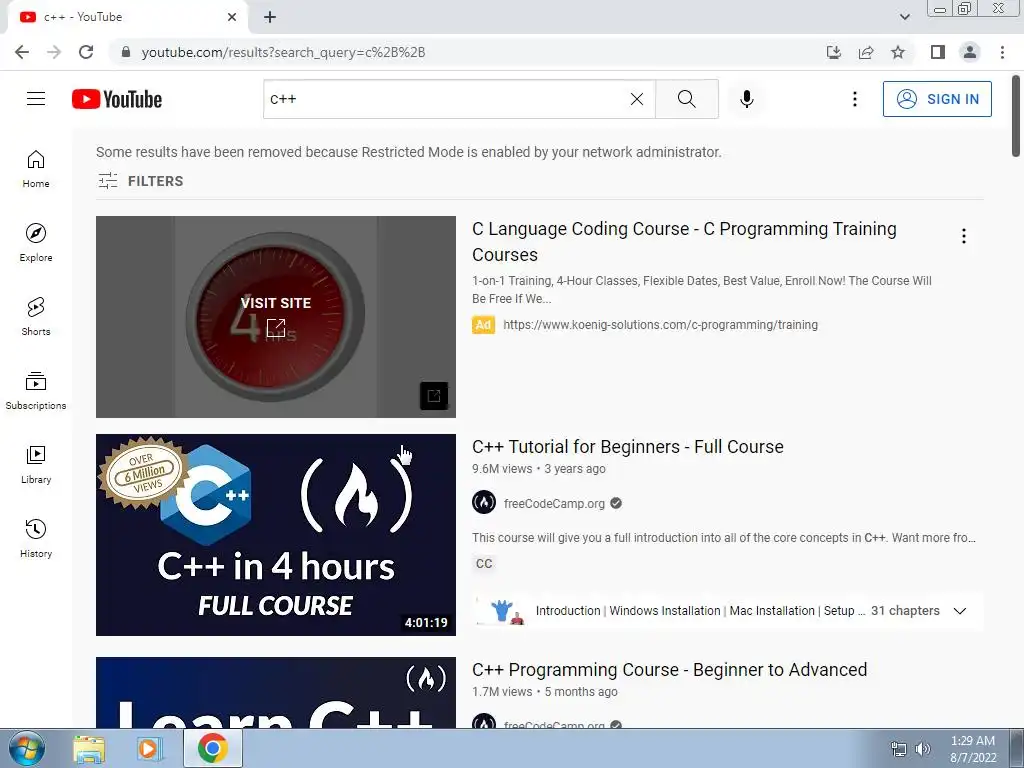Click the YouTube logo
Viewport: 1024px width, 768px height.
(x=117, y=99)
